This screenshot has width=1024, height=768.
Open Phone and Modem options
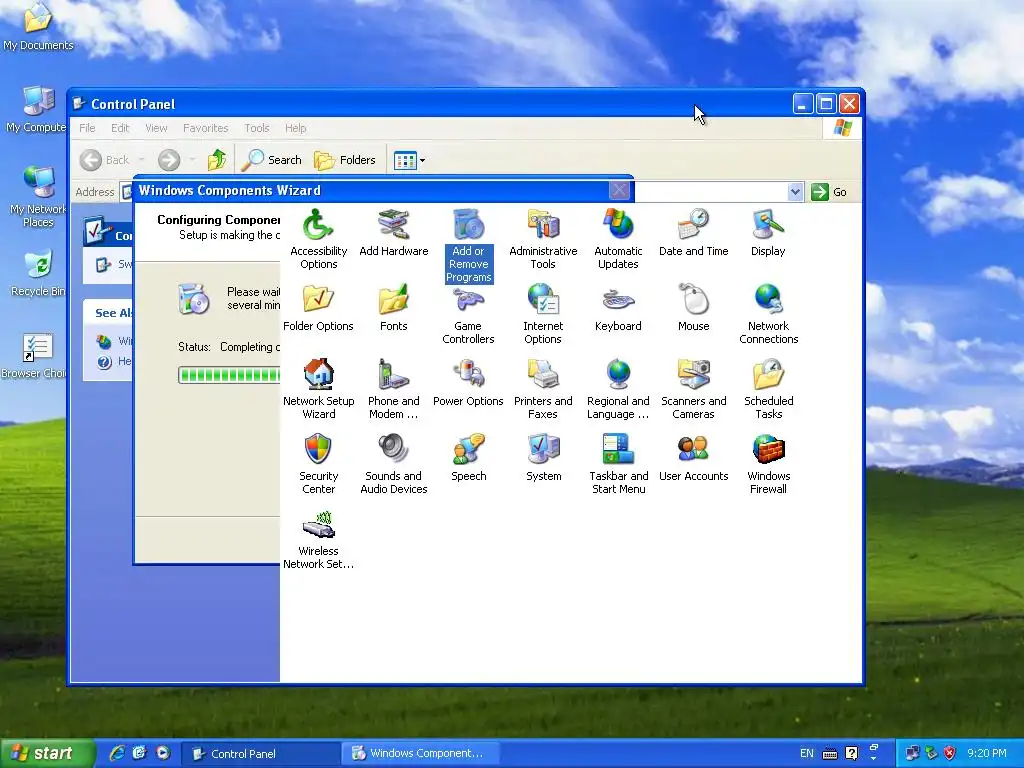coord(393,389)
